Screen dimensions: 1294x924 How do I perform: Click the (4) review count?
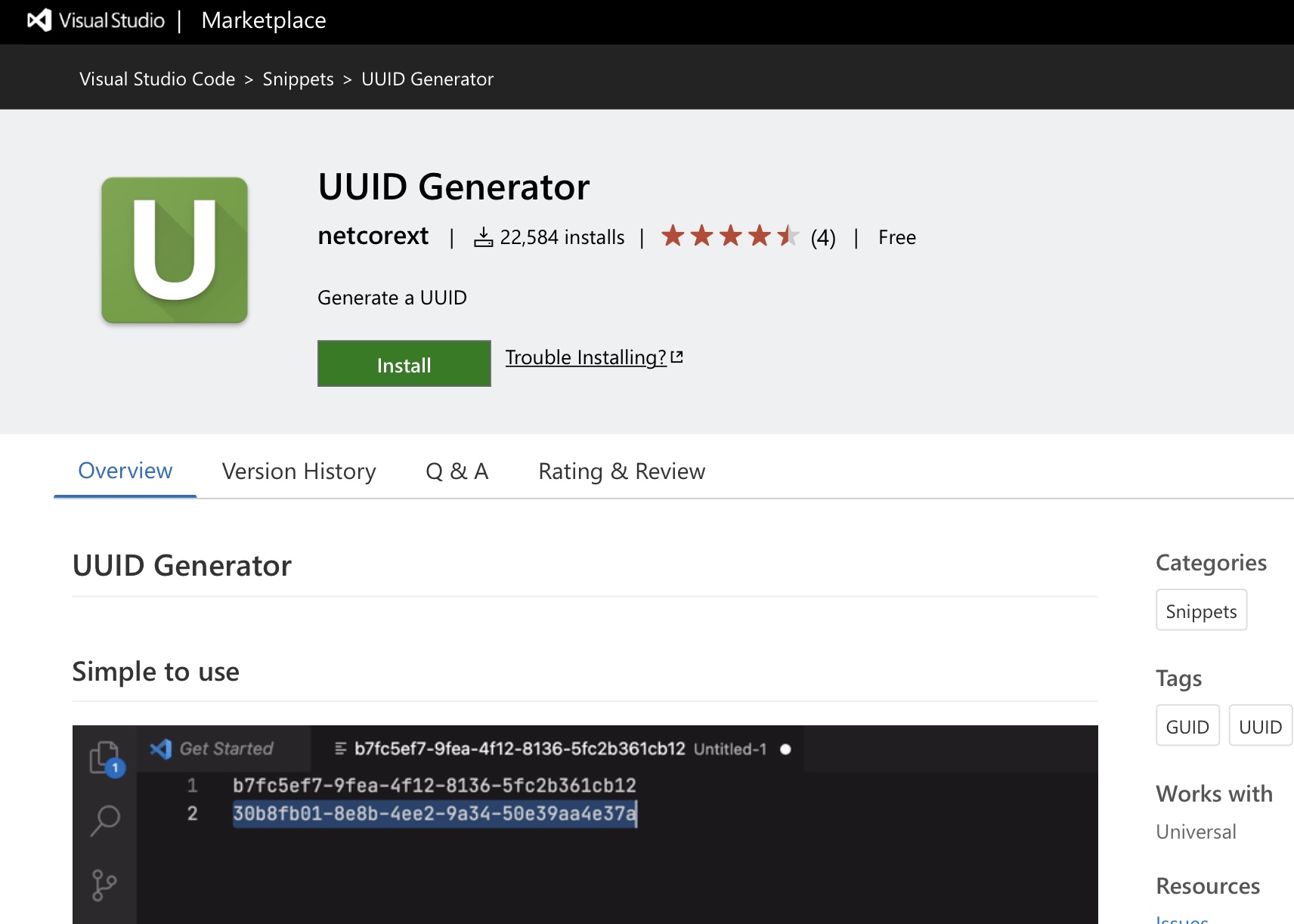click(823, 238)
